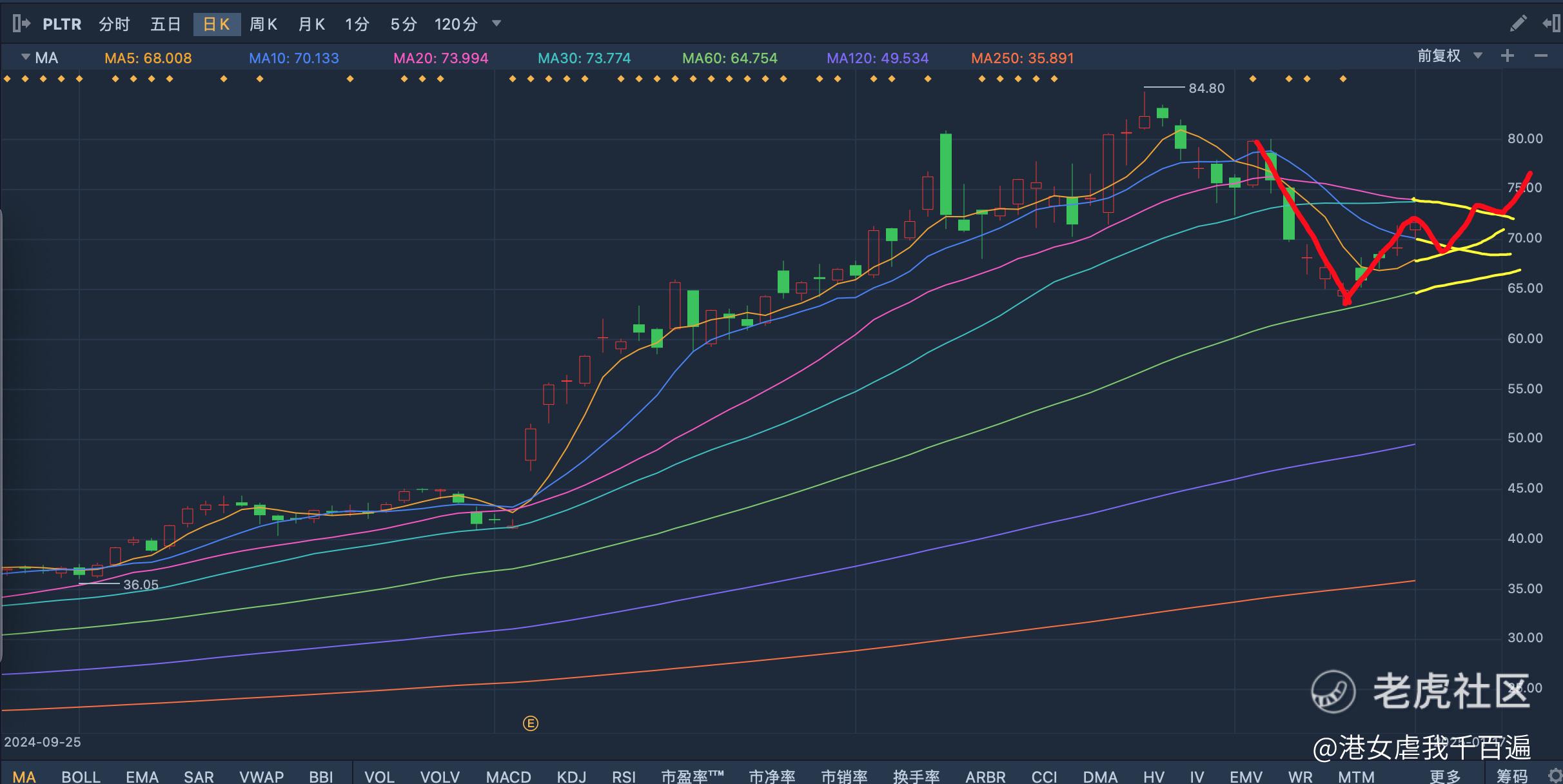This screenshot has width=1563, height=784.
Task: Toggle the MA overlay indicator
Action: 25,776
